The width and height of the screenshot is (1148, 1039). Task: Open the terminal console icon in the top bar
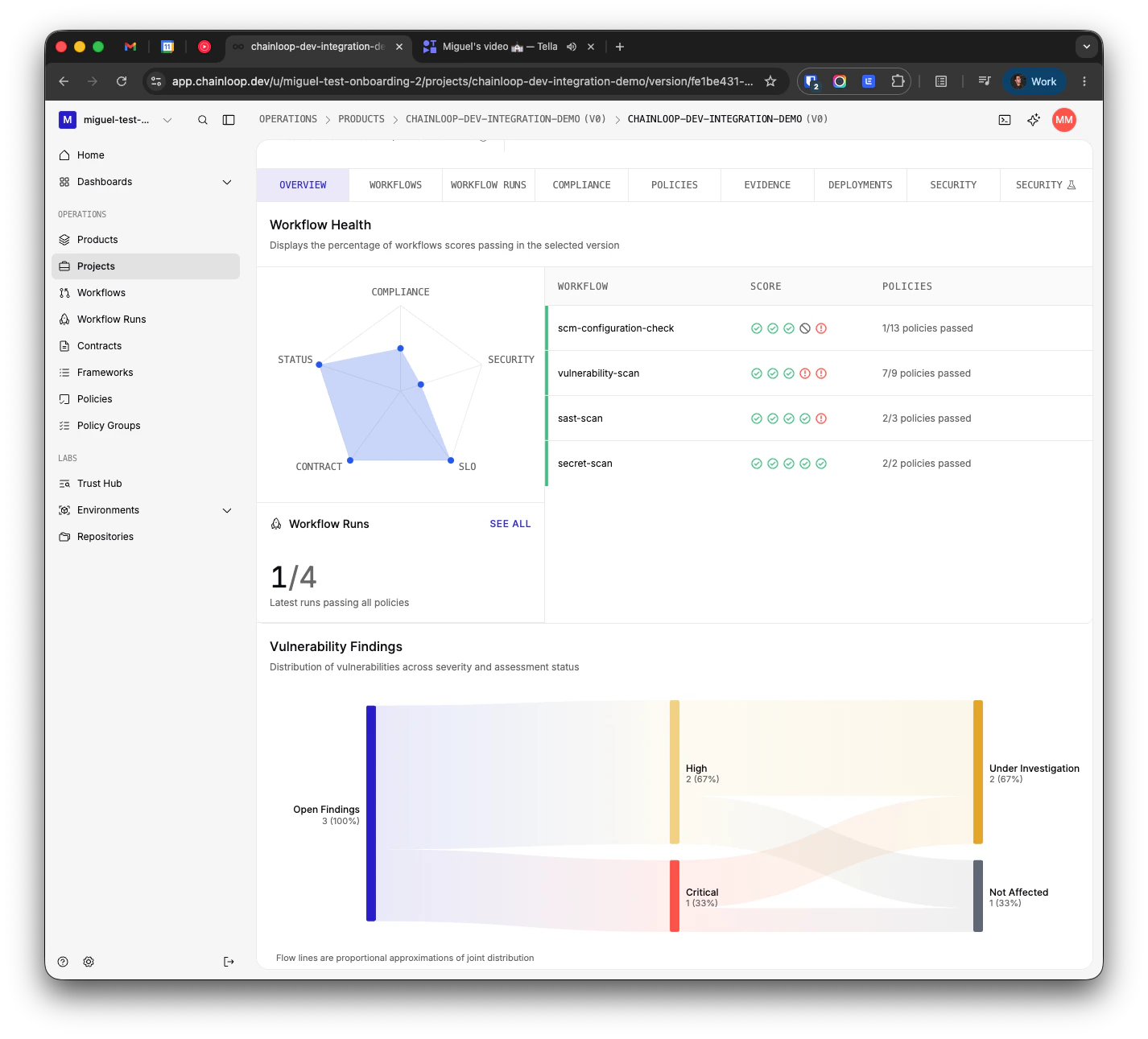pos(1005,120)
